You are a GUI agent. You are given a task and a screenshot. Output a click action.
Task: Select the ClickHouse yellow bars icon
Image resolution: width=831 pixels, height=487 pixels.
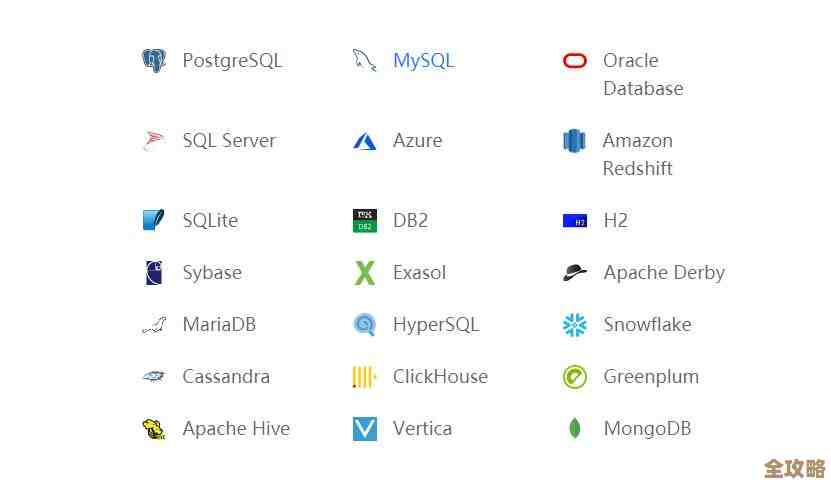coord(364,377)
